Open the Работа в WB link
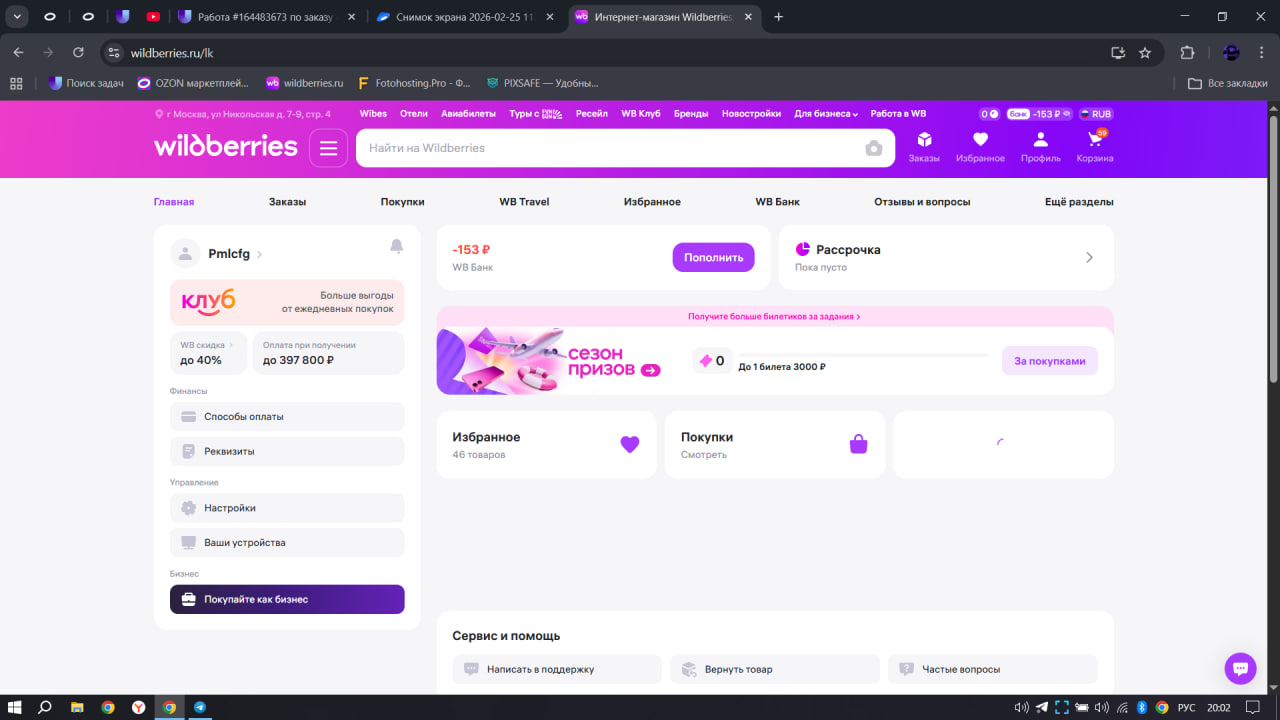This screenshot has height=720, width=1280. [x=898, y=114]
